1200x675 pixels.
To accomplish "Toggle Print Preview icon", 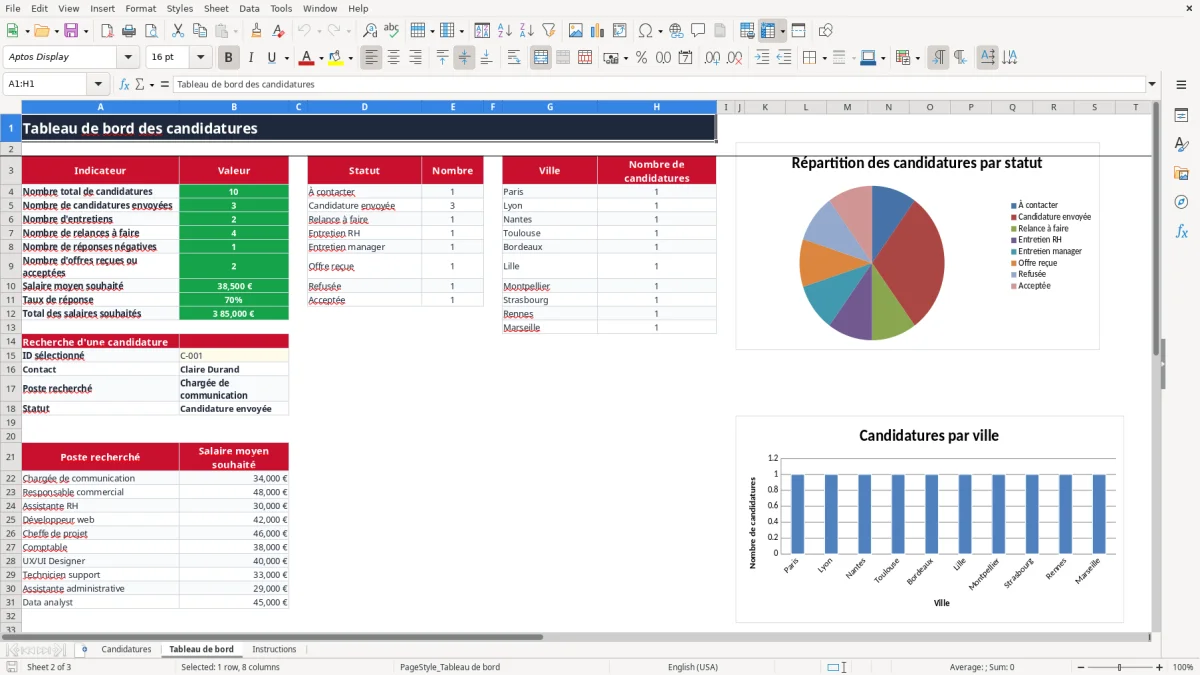I will 149,31.
